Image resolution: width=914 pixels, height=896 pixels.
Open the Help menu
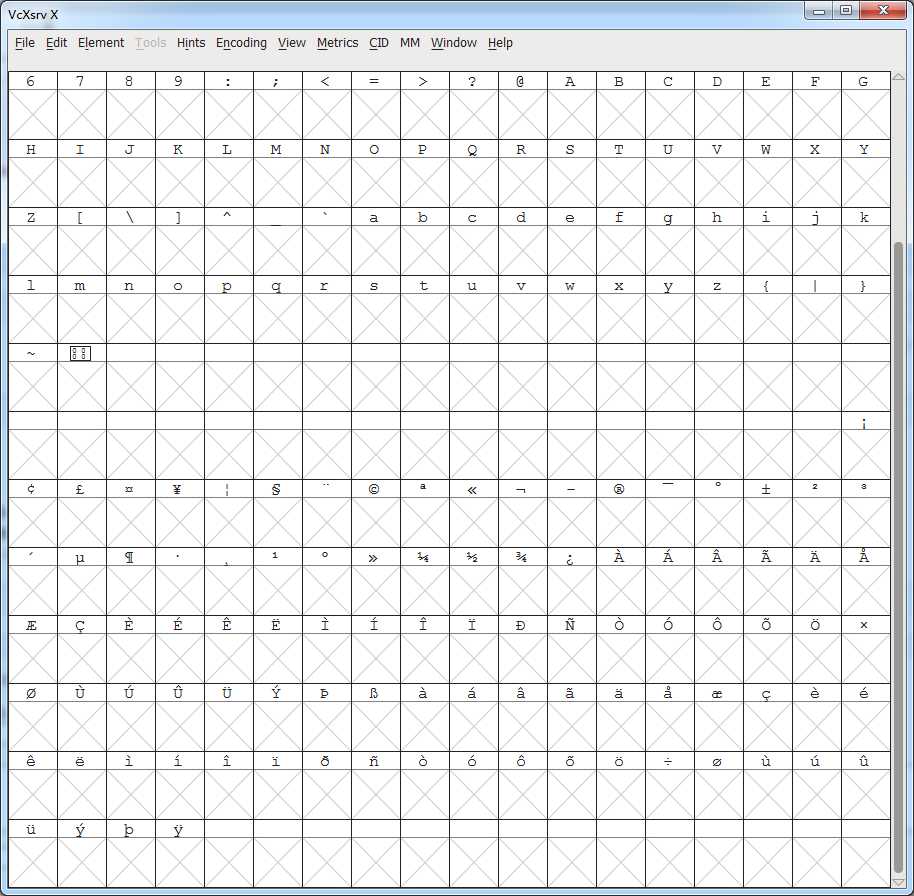point(500,43)
